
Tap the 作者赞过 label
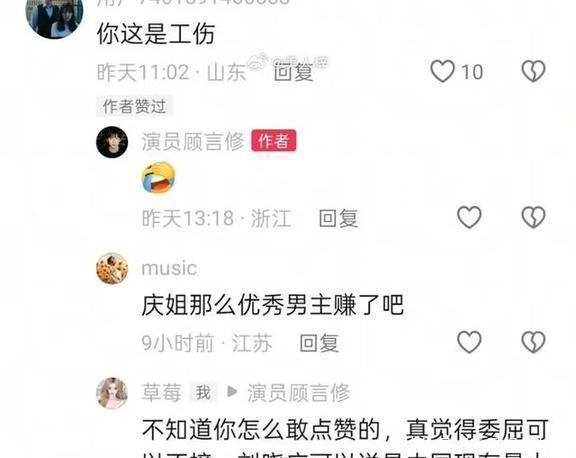point(134,106)
